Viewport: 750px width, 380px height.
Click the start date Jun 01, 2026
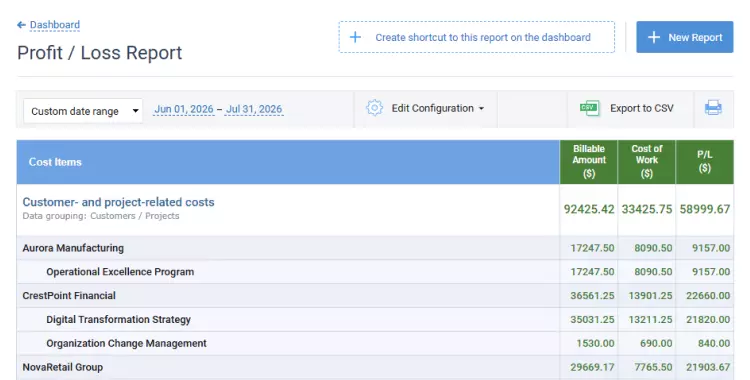point(184,109)
